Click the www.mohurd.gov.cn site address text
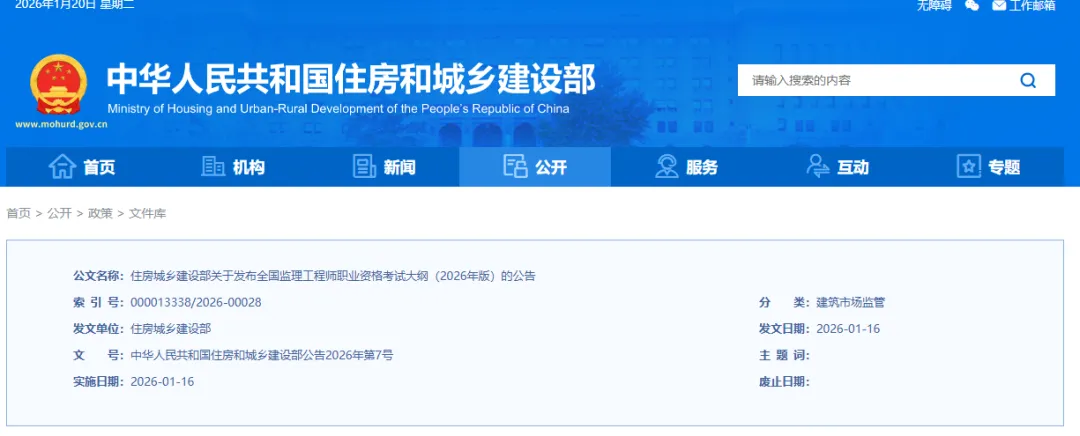Viewport: 1080px width, 436px height. (x=61, y=125)
